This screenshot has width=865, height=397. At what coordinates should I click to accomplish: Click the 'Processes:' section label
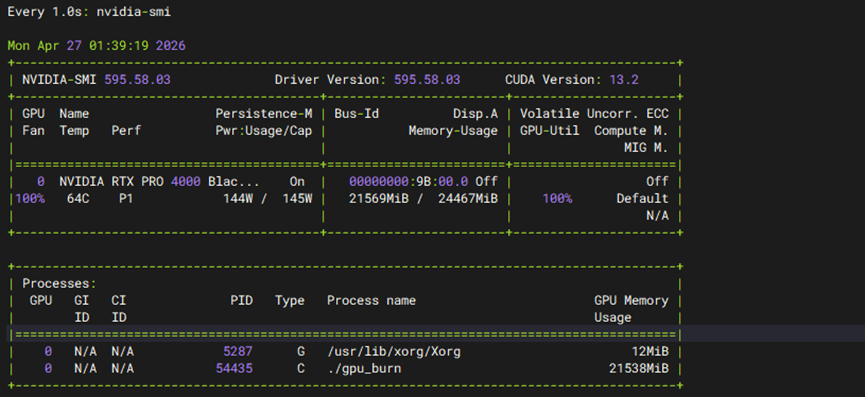[60, 283]
